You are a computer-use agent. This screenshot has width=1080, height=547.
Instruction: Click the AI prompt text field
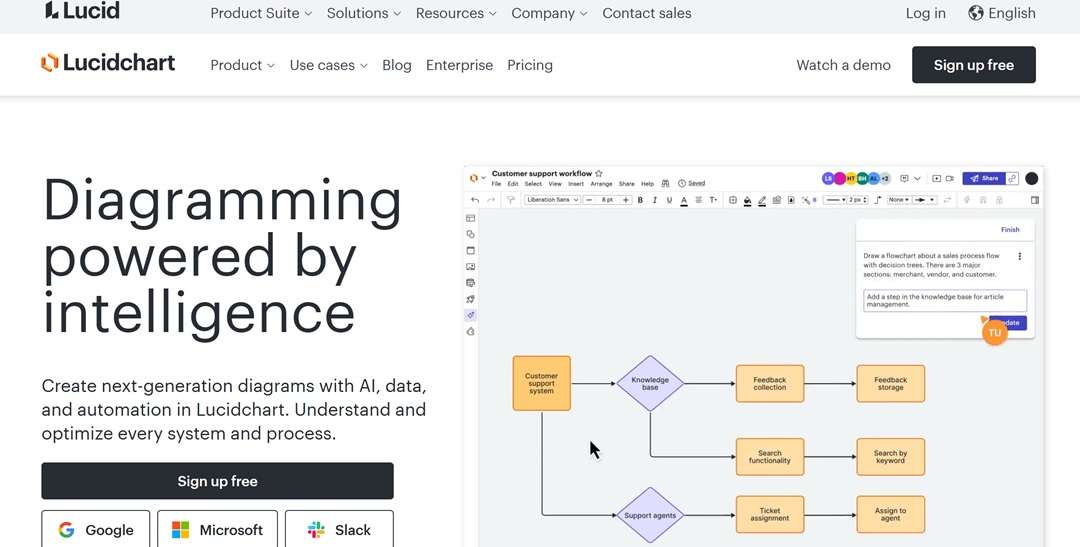[945, 300]
